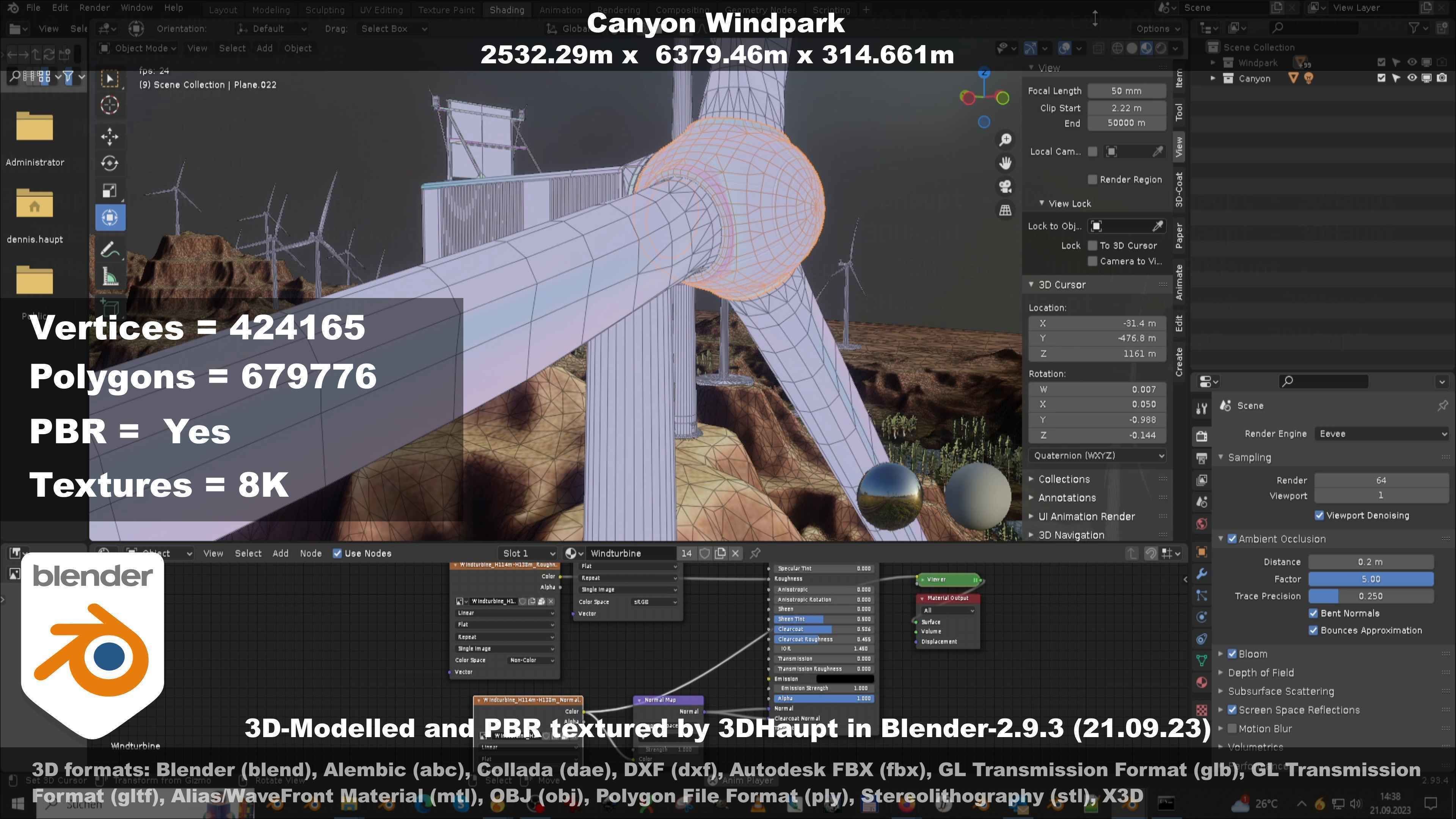Toggle camera view gizmo icon

pos(1005,187)
